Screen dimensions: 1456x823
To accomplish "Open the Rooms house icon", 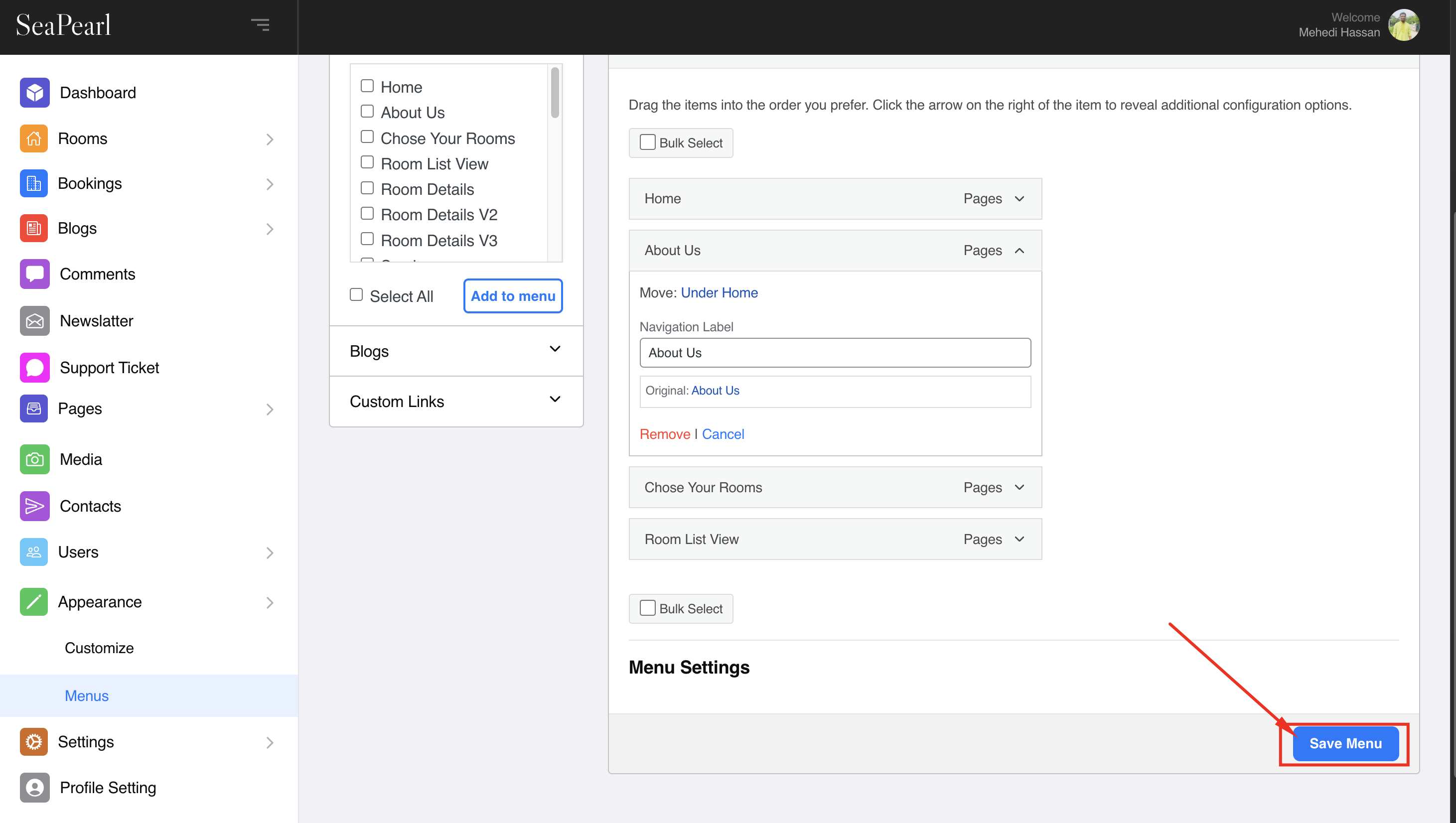I will [34, 138].
